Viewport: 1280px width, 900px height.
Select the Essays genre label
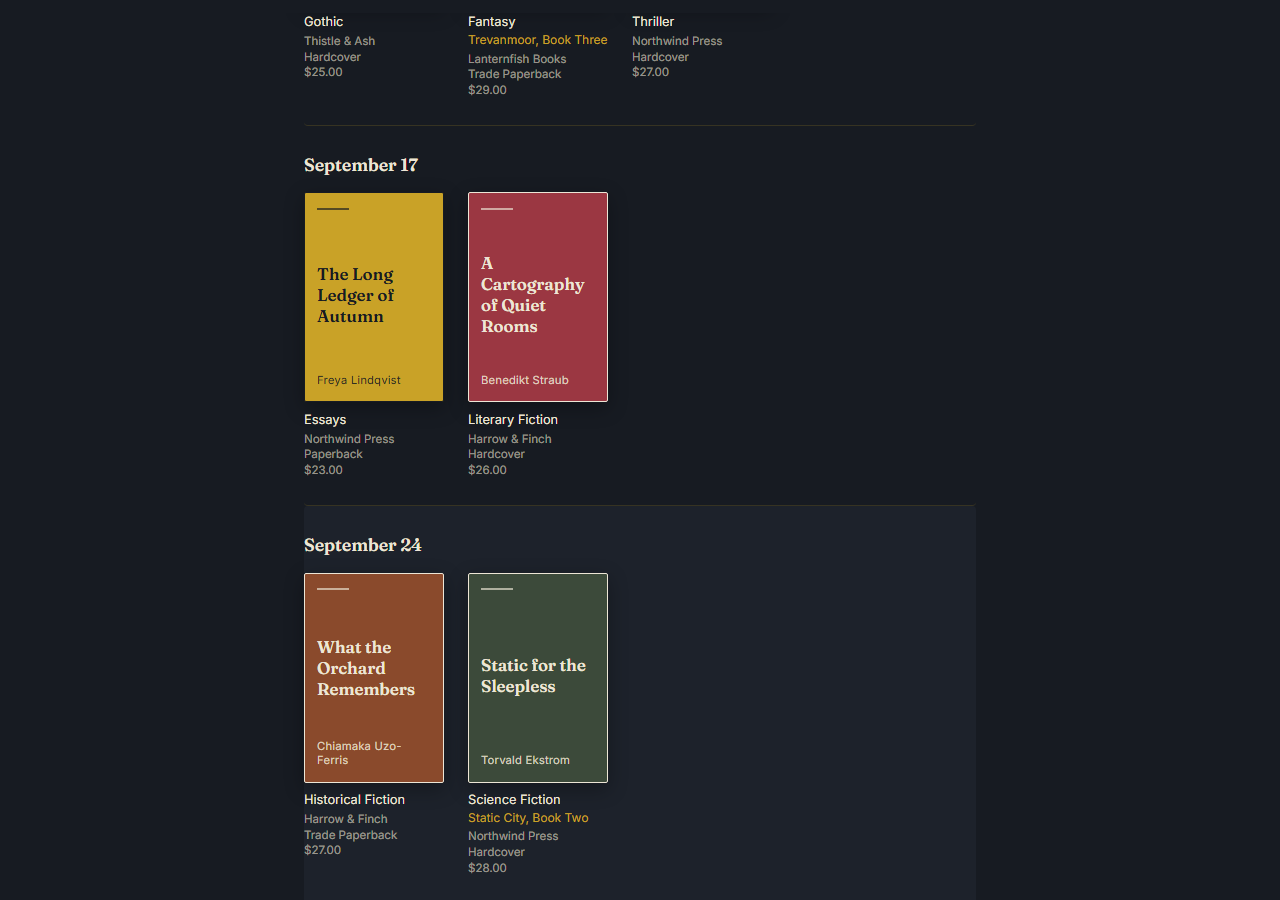click(x=325, y=420)
